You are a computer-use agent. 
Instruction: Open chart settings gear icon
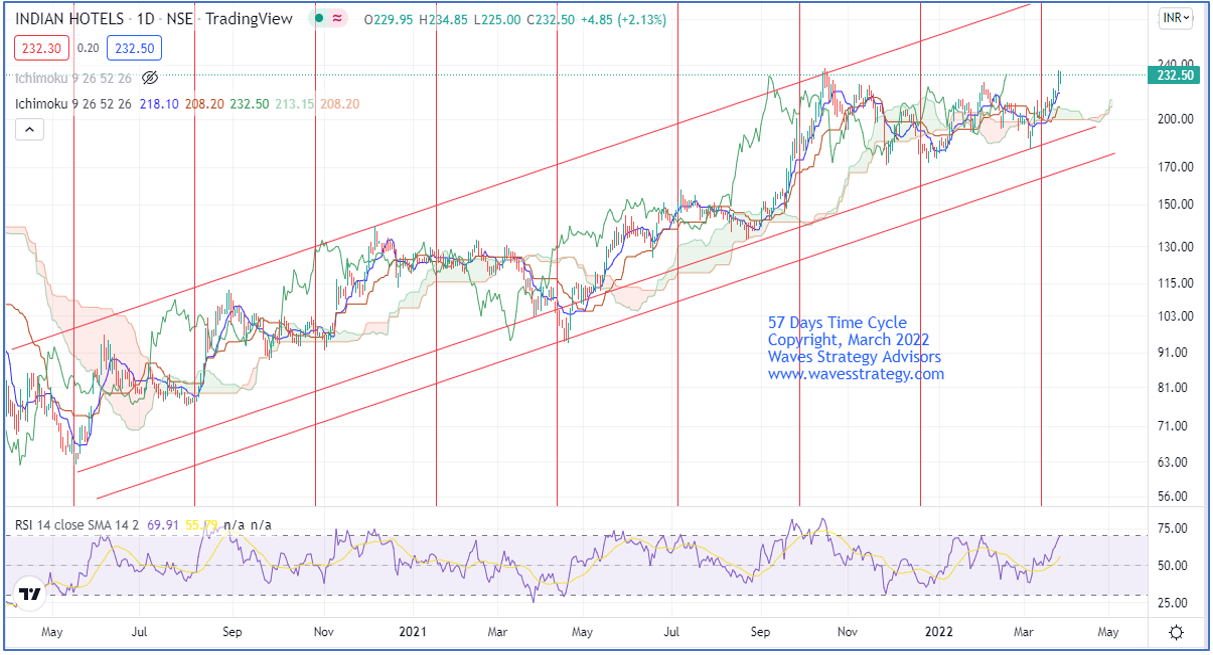click(1176, 632)
